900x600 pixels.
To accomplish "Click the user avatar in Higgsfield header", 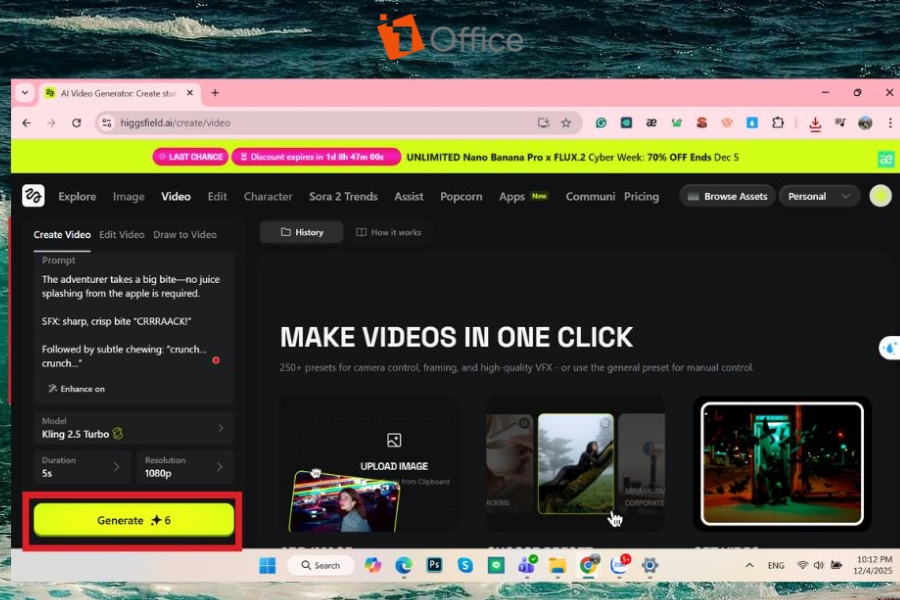I will pos(880,196).
